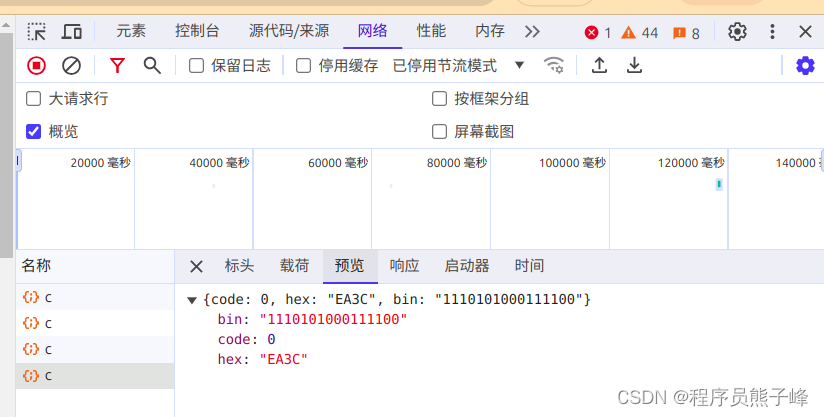
Task: Select the 预览 details tab
Action: point(349,265)
